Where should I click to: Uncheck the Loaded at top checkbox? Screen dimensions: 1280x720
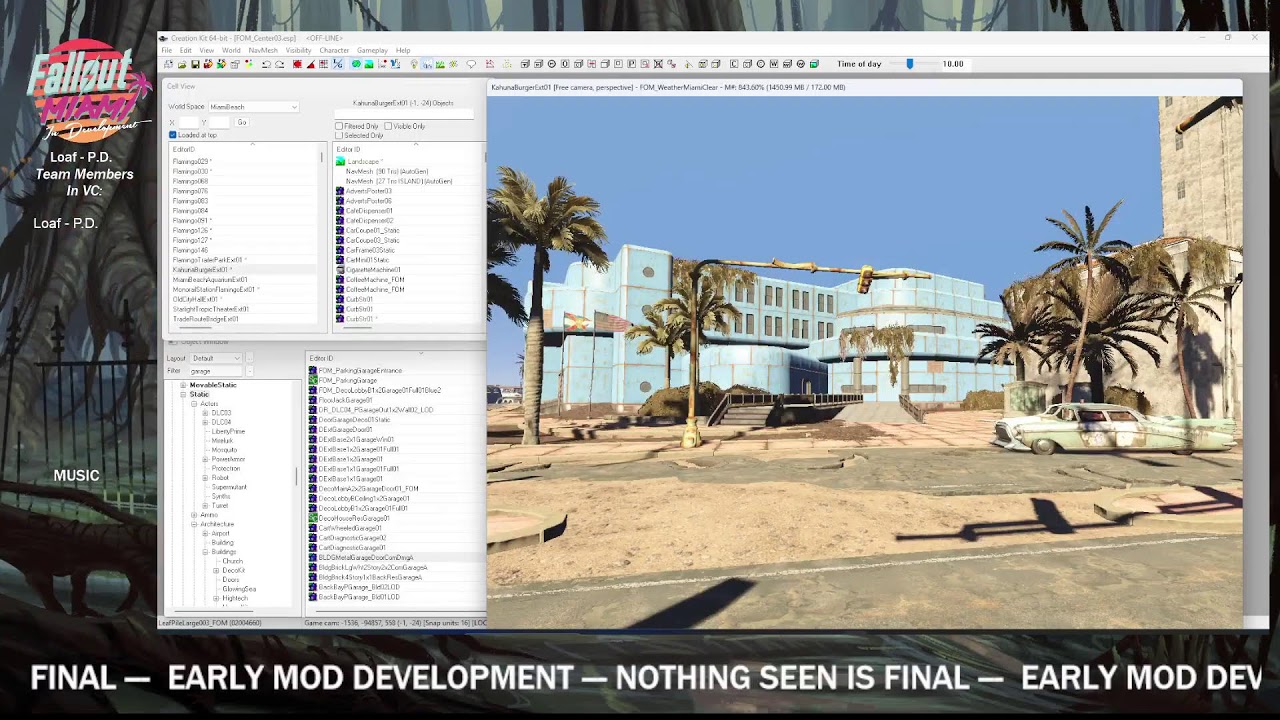[x=173, y=135]
